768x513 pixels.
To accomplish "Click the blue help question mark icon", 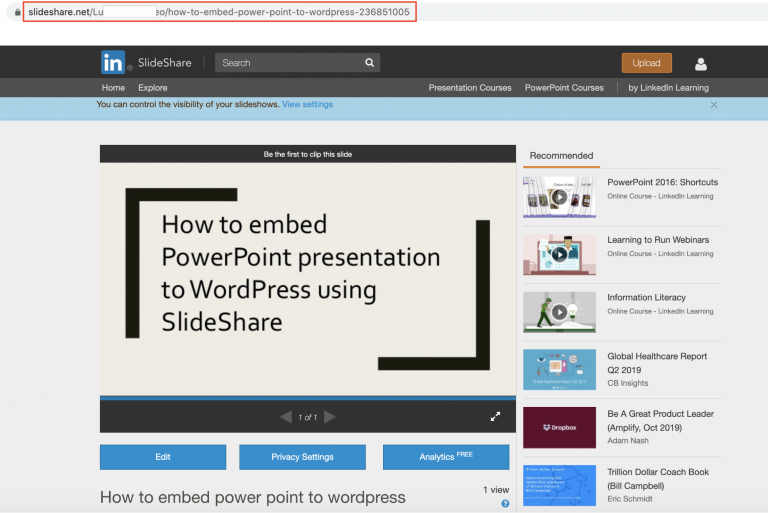I will [505, 503].
